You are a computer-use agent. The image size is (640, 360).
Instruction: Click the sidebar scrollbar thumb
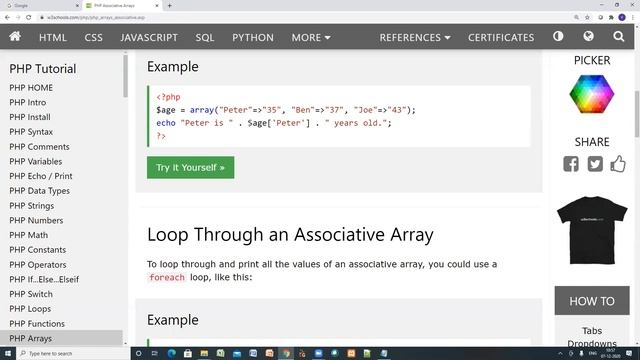(125, 76)
